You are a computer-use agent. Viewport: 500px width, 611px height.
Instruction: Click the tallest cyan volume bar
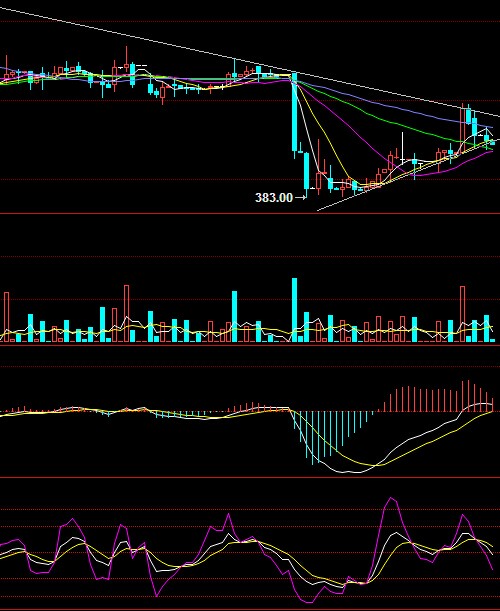[x=295, y=310]
